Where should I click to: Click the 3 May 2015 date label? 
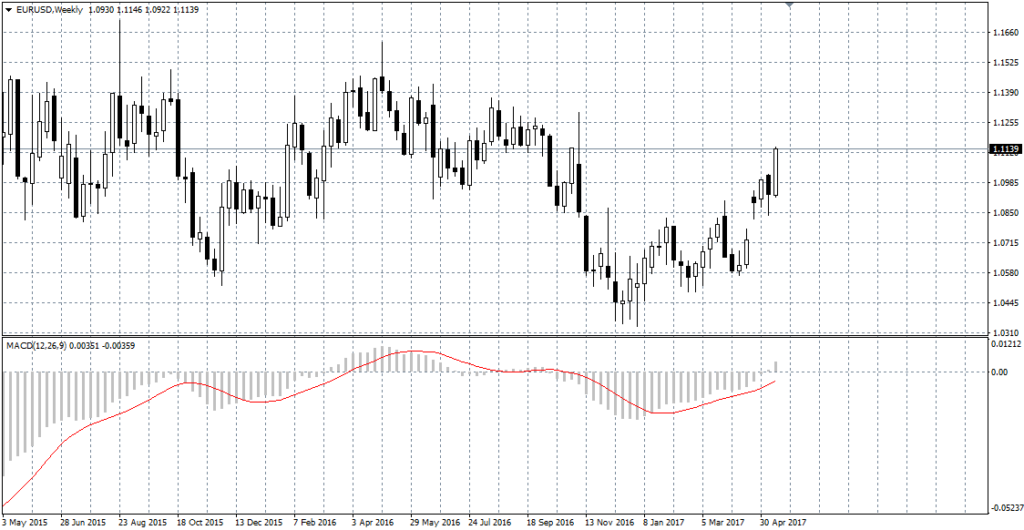pos(24,522)
